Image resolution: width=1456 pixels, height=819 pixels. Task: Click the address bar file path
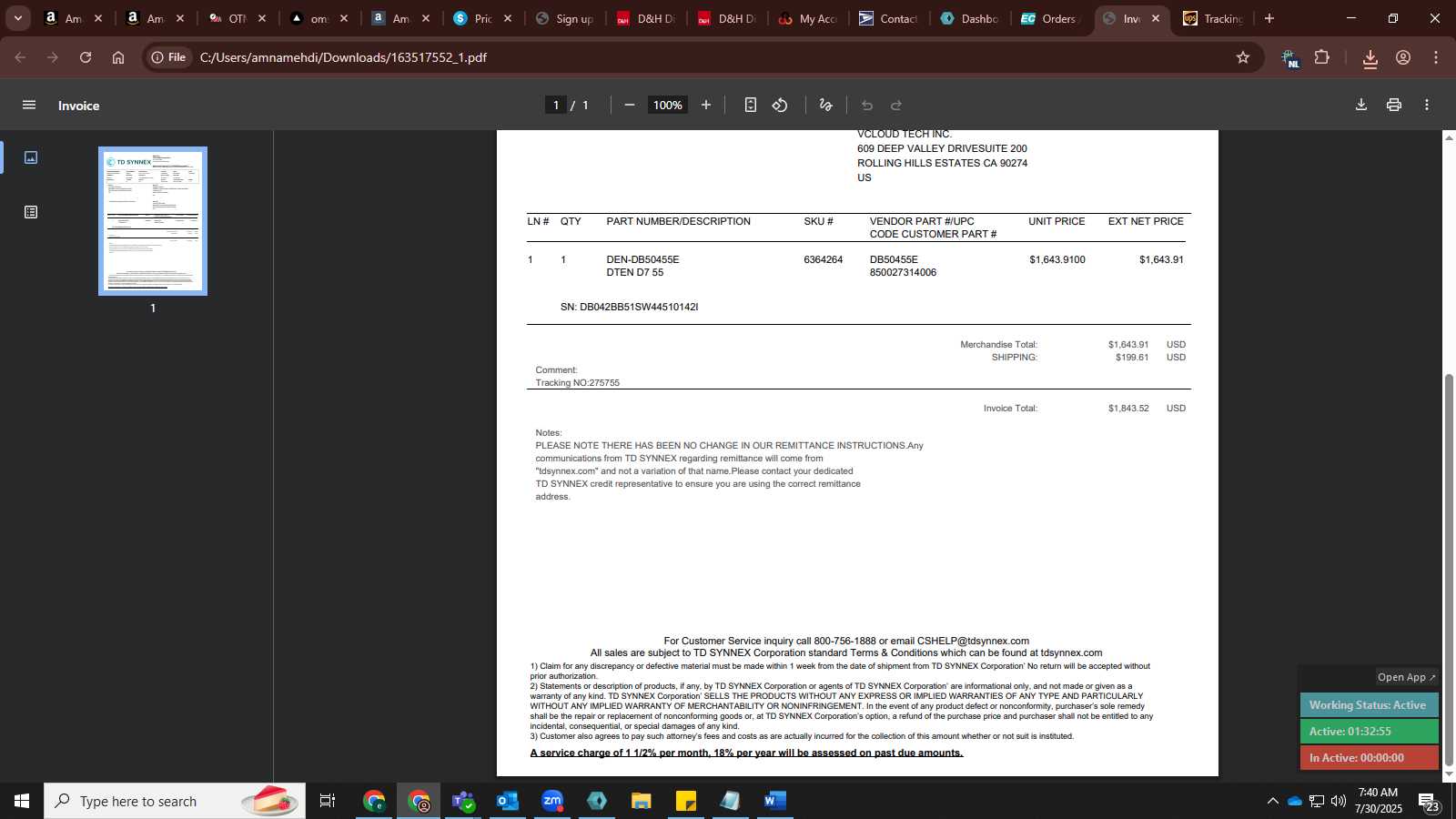tap(343, 57)
